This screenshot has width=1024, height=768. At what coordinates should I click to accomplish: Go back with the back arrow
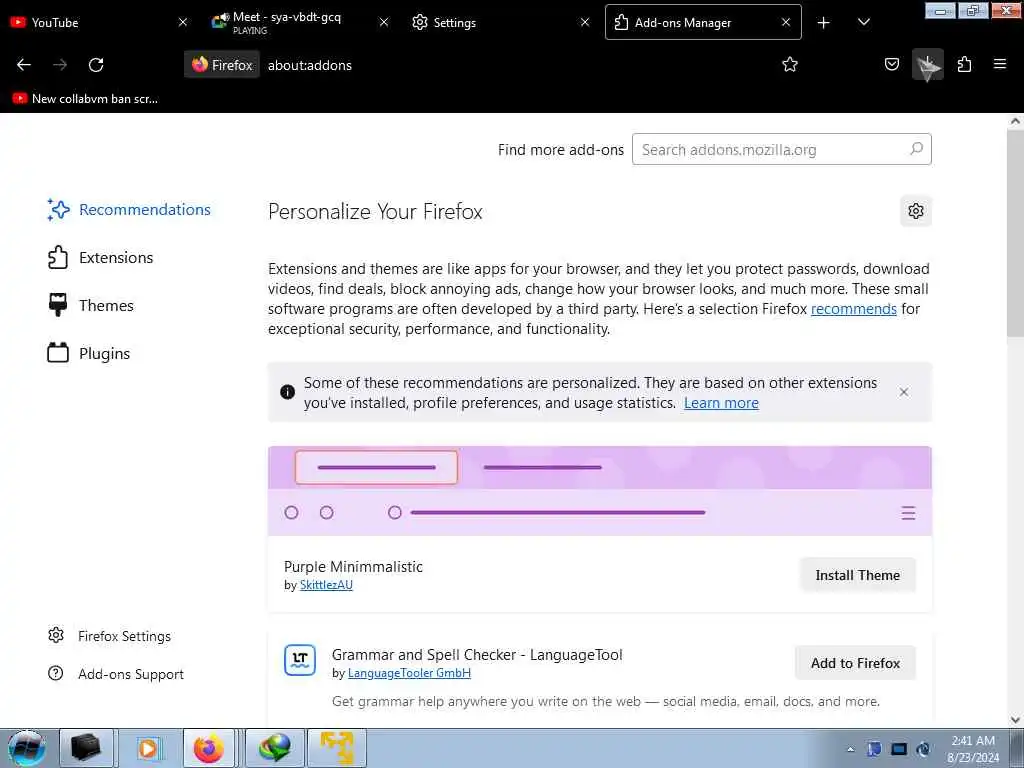(24, 65)
